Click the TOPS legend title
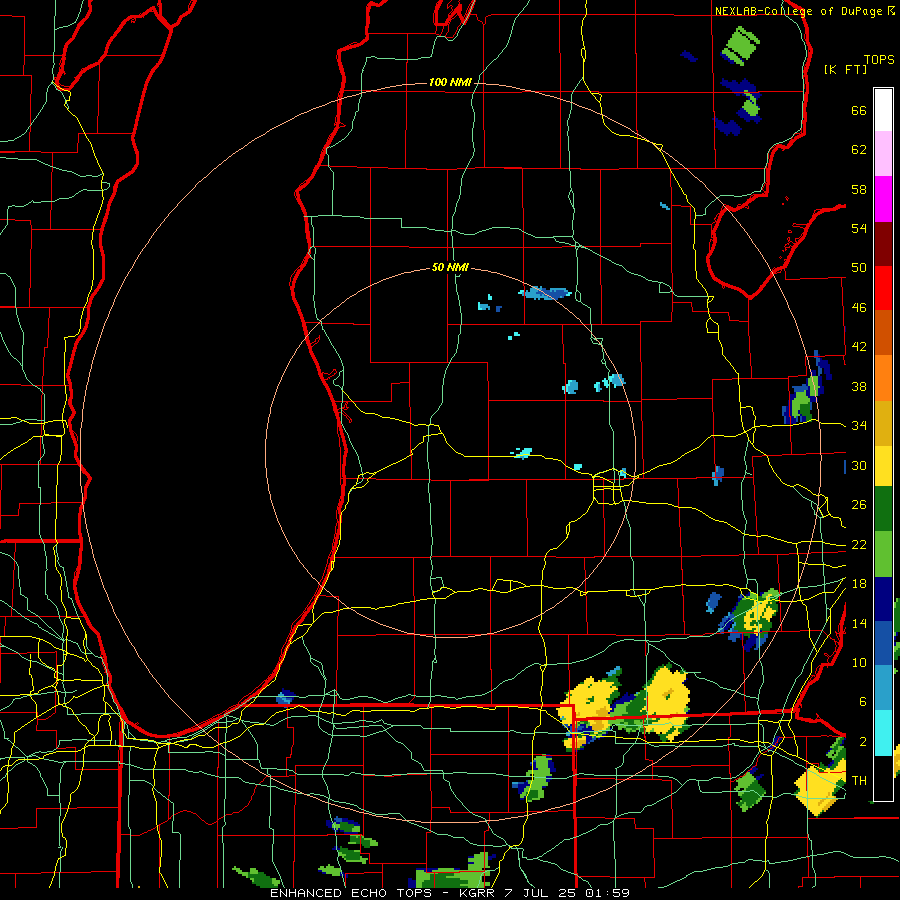 click(879, 60)
